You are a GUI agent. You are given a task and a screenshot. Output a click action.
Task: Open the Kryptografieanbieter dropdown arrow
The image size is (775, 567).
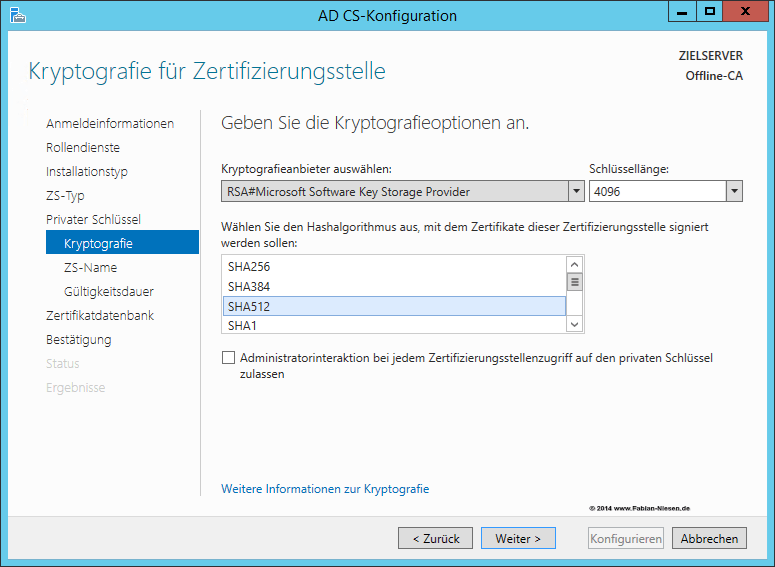pos(576,191)
